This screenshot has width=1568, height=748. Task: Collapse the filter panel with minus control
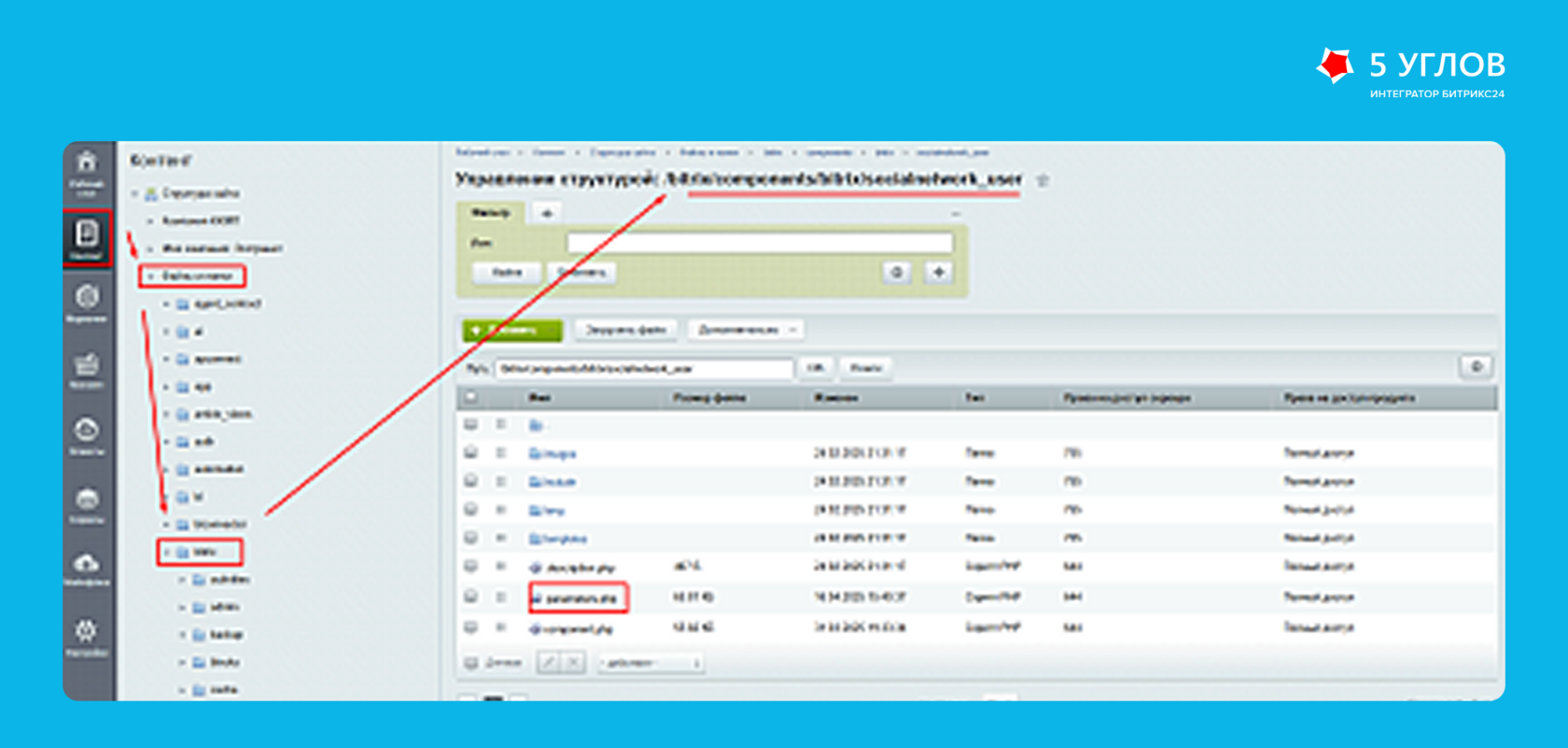[955, 214]
